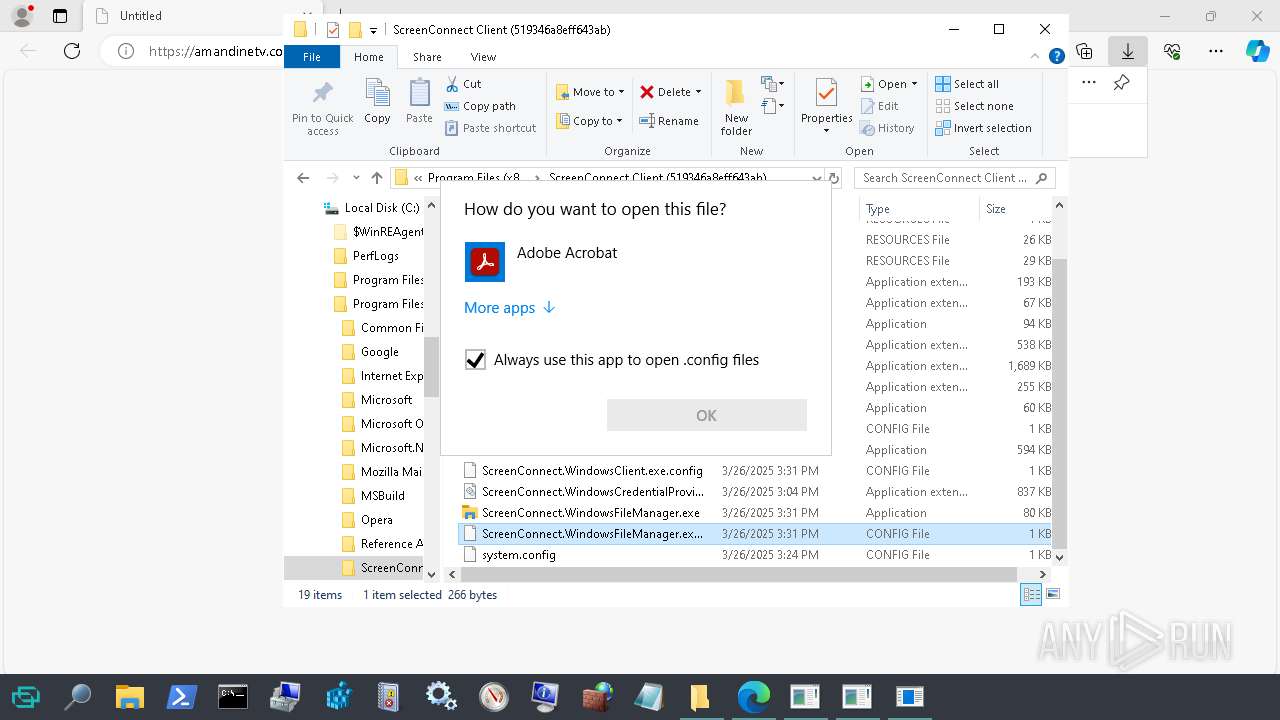Switch to the View ribbon tab
Image resolution: width=1280 pixels, height=720 pixels.
pyautogui.click(x=483, y=57)
